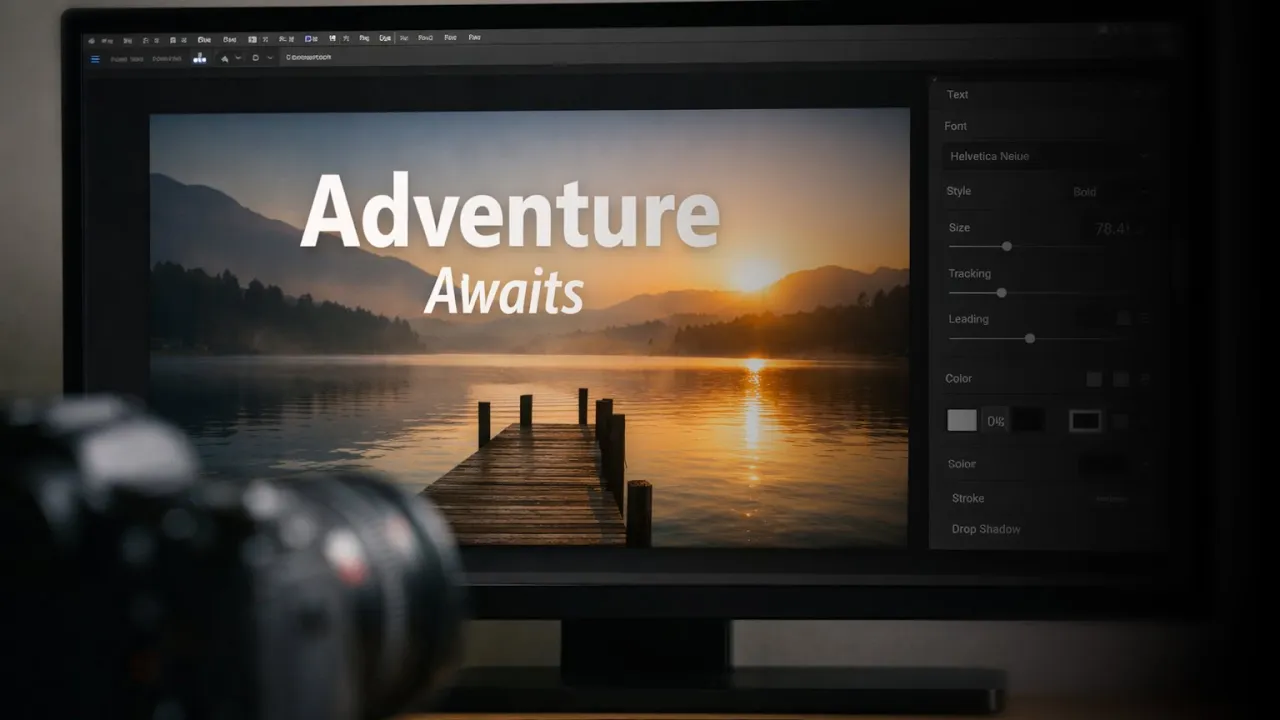Click the purple square icon in top bar

310,38
